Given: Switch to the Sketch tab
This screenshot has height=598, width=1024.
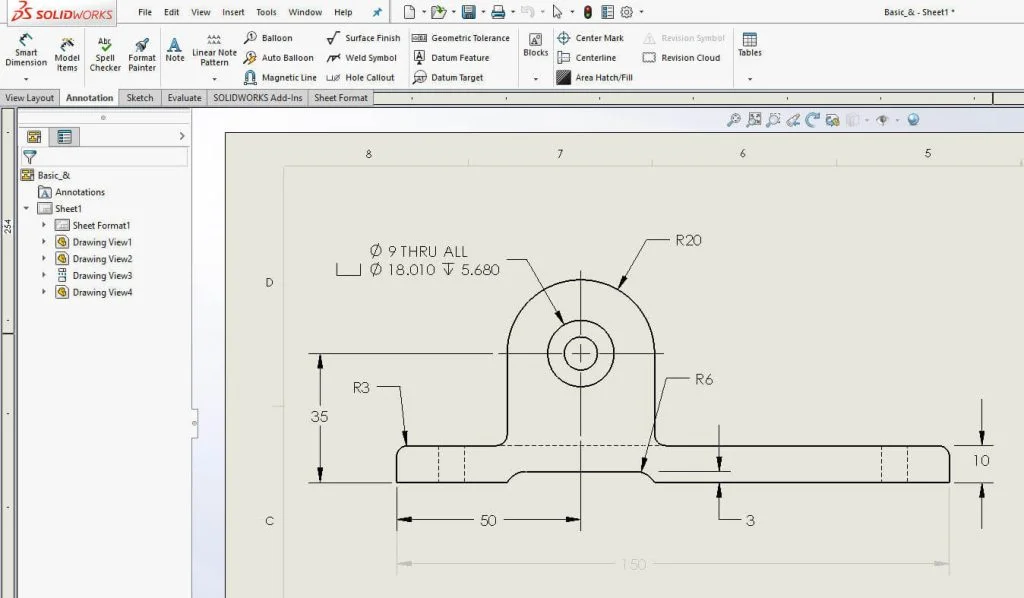Looking at the screenshot, I should point(140,98).
